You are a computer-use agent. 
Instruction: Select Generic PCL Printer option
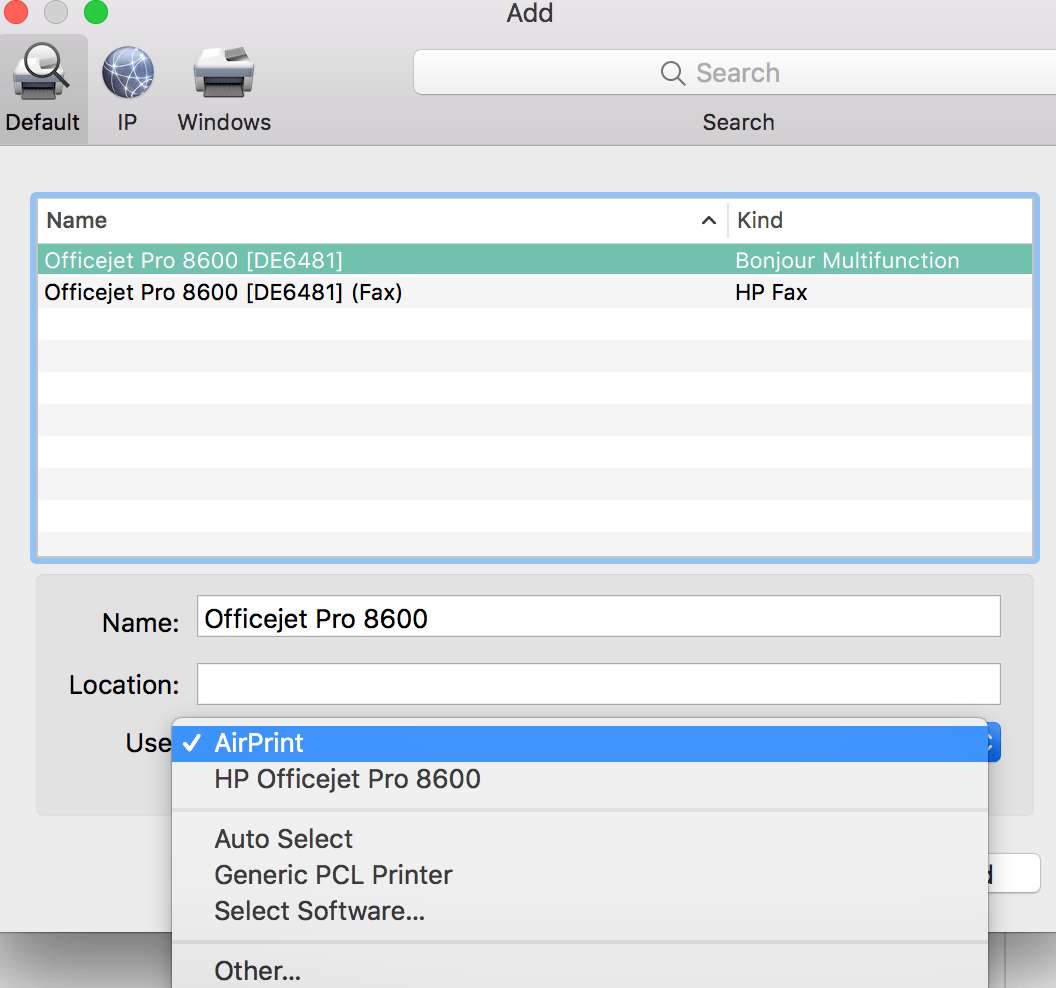coord(332,874)
